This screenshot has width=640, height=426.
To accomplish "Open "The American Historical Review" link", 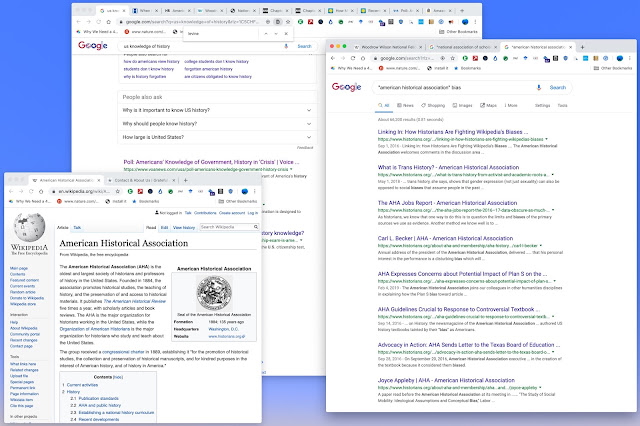I will click(135, 301).
